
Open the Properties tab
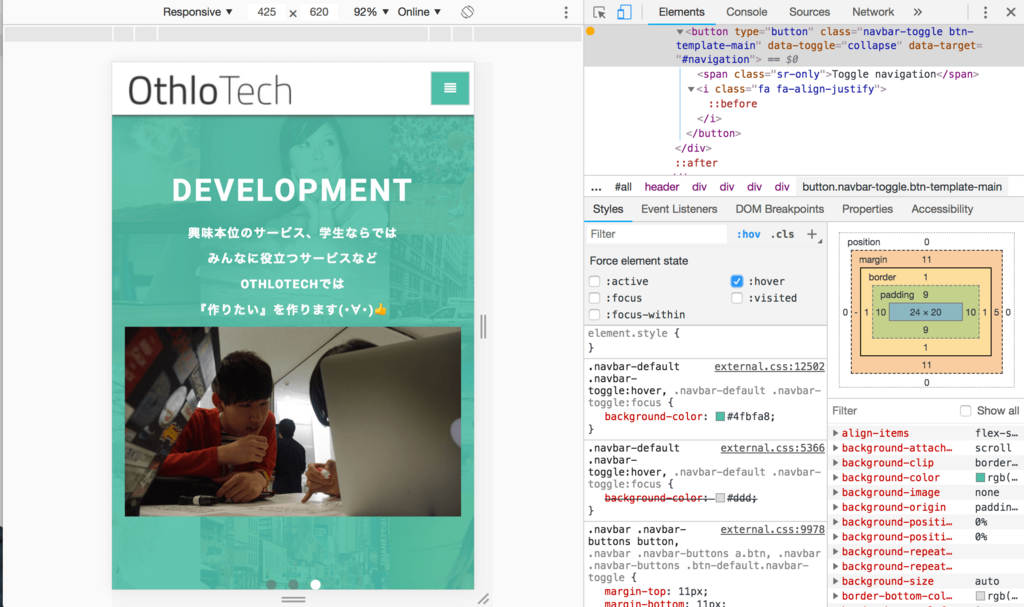[x=867, y=209]
